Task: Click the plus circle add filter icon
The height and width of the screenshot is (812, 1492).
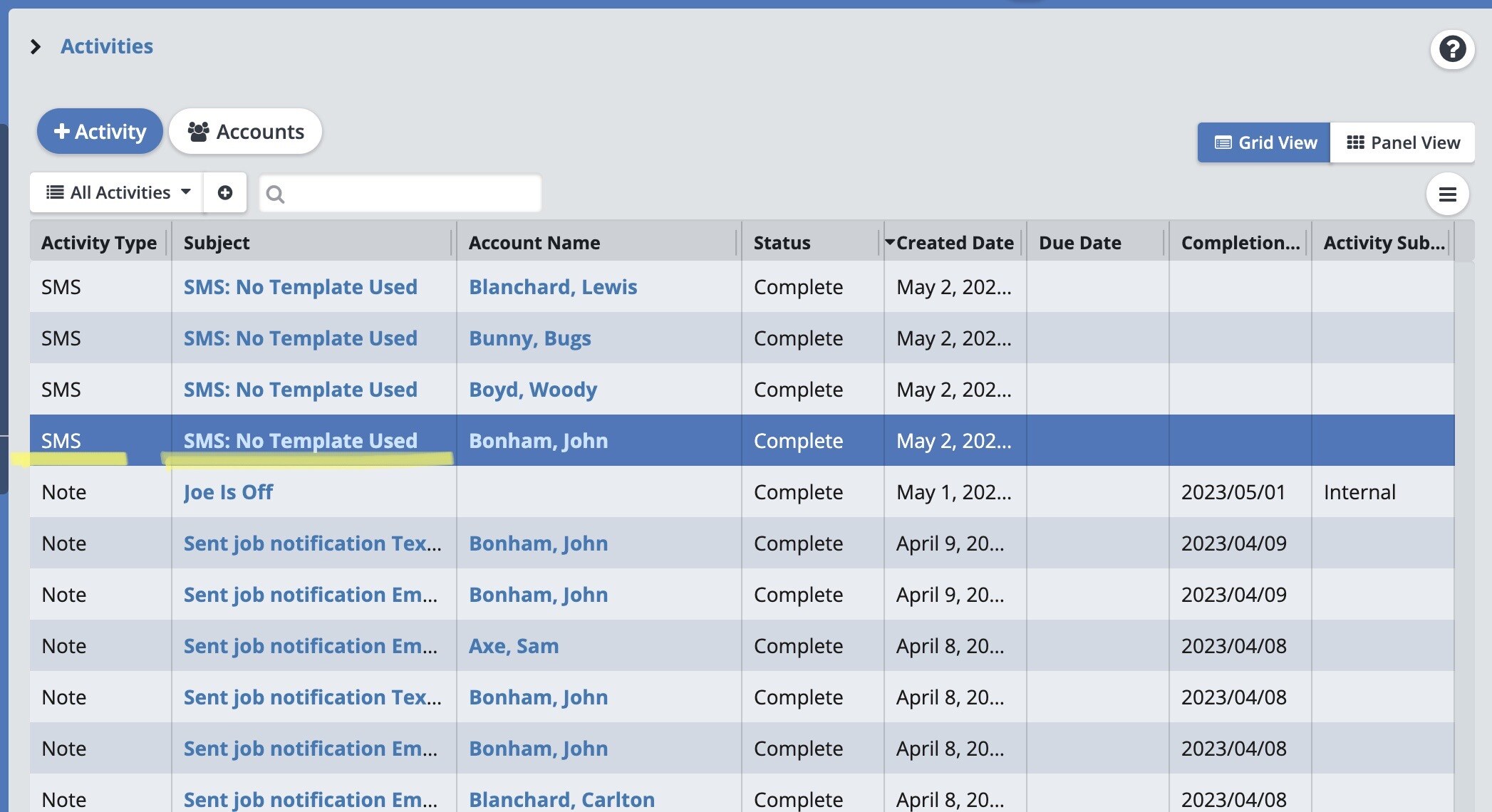Action: point(225,192)
